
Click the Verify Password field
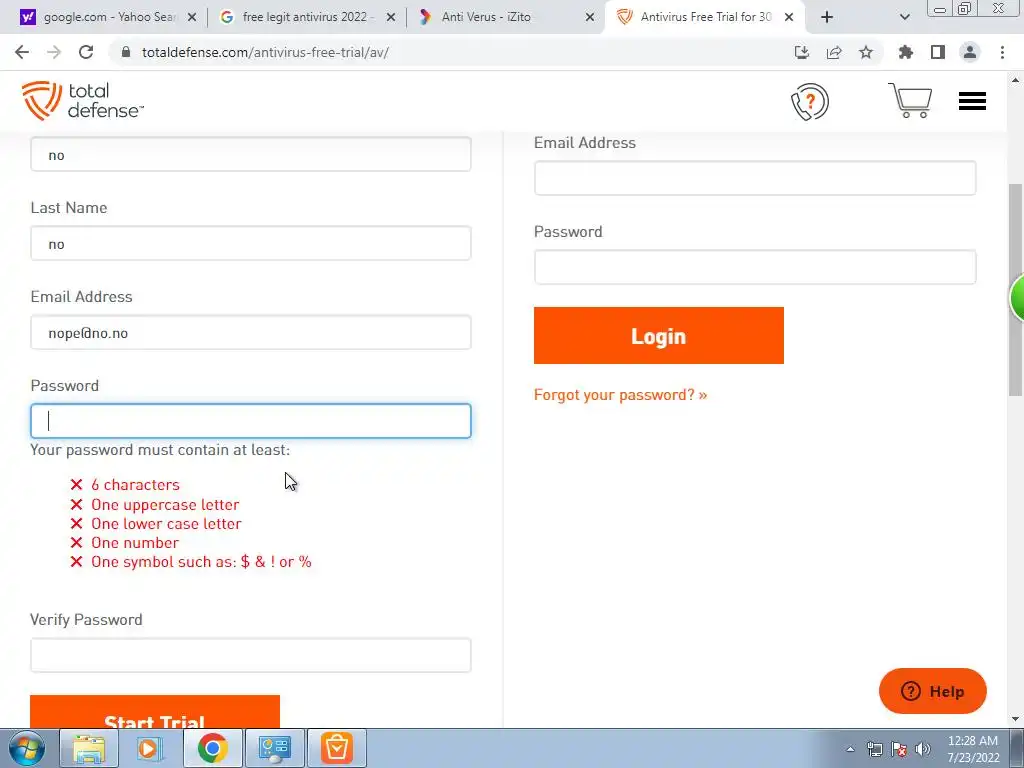[251, 655]
